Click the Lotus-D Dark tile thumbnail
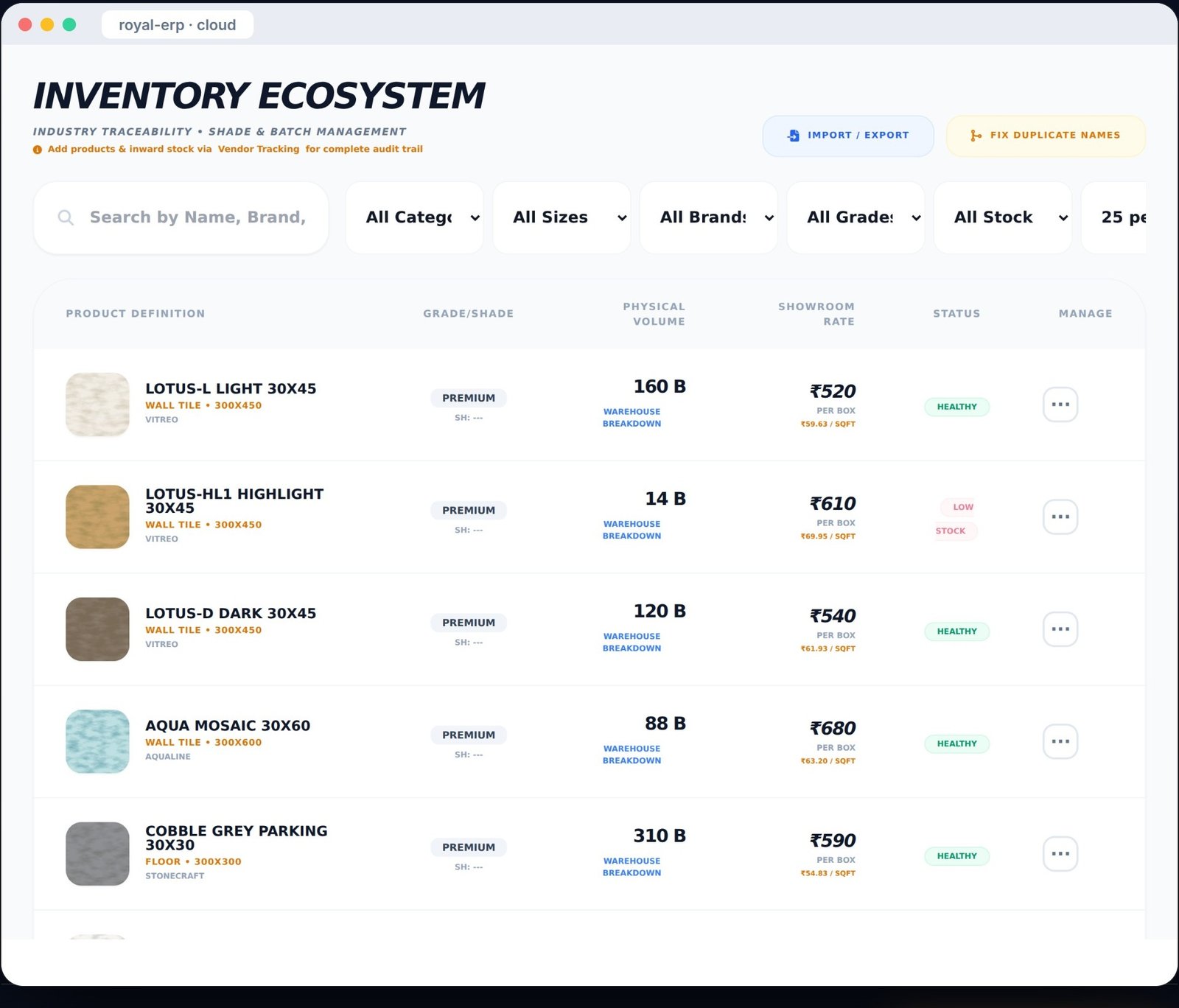The width and height of the screenshot is (1179, 1008). 97,629
